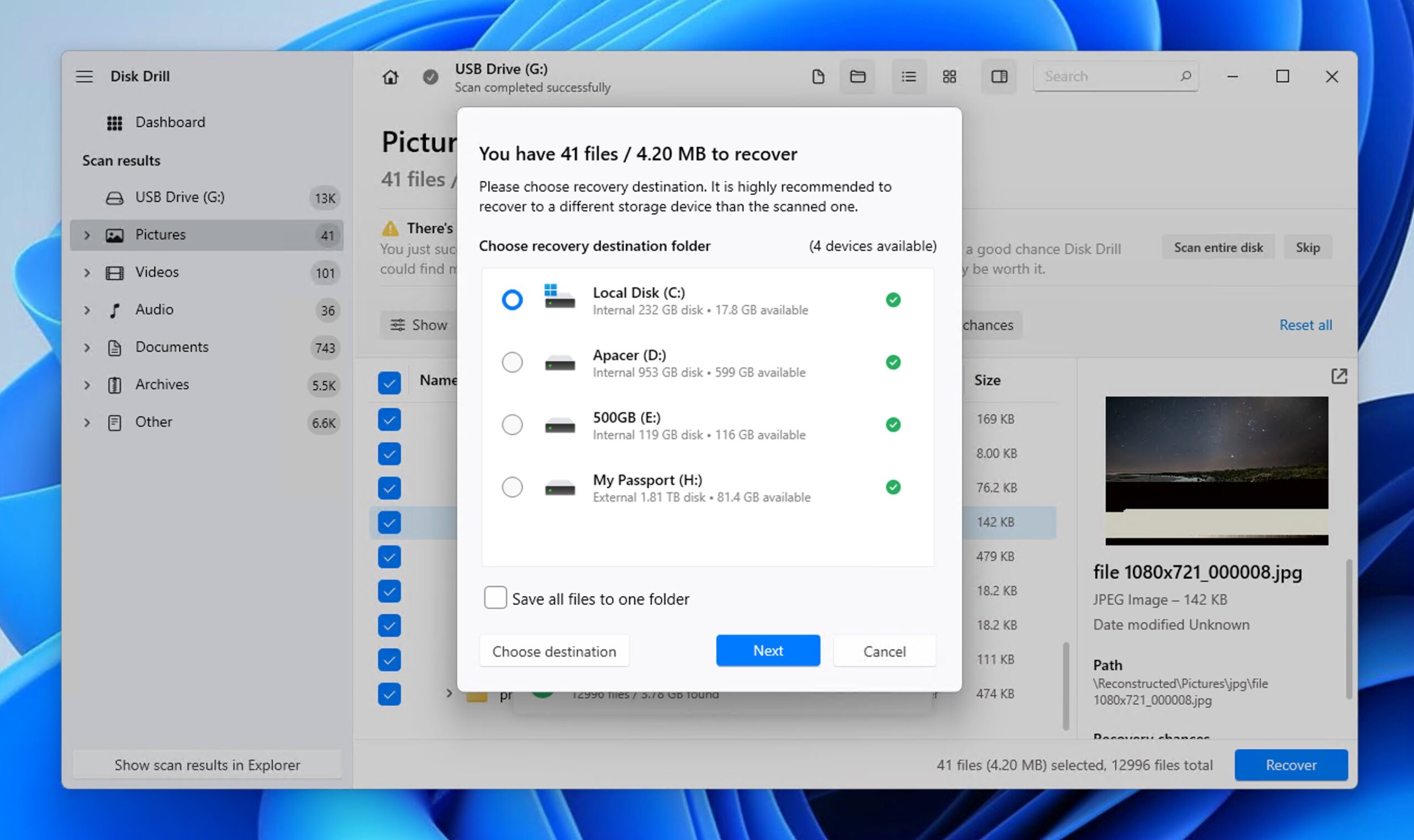Open the hamburger menu next to Disk Drill
The height and width of the screenshot is (840, 1414).
click(x=85, y=76)
